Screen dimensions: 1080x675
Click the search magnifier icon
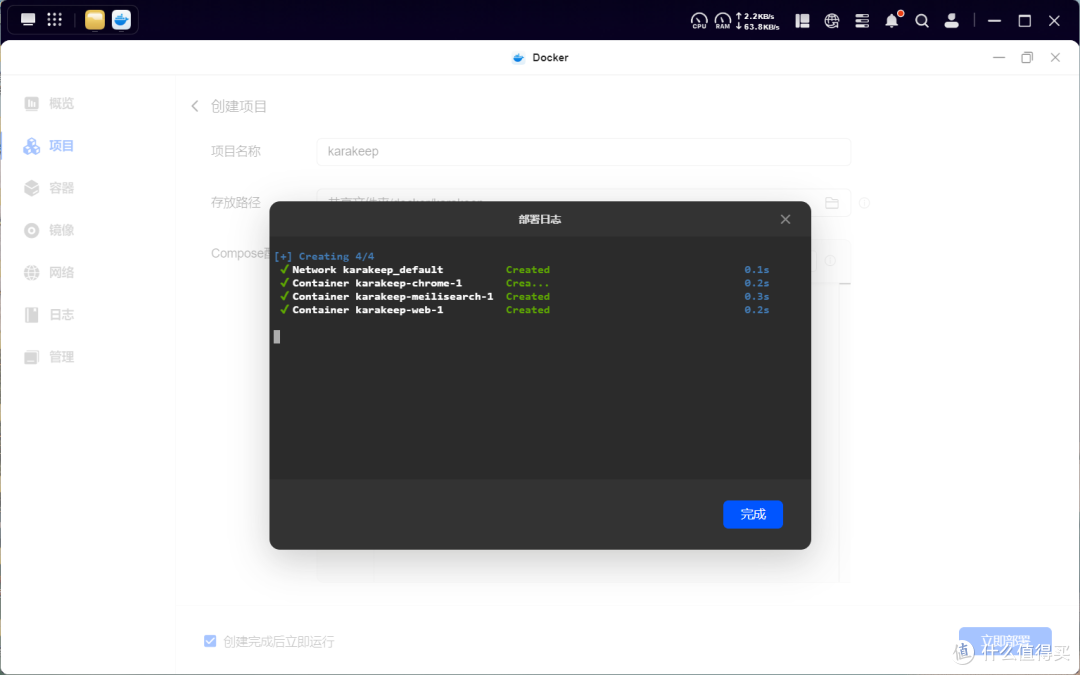tap(922, 20)
